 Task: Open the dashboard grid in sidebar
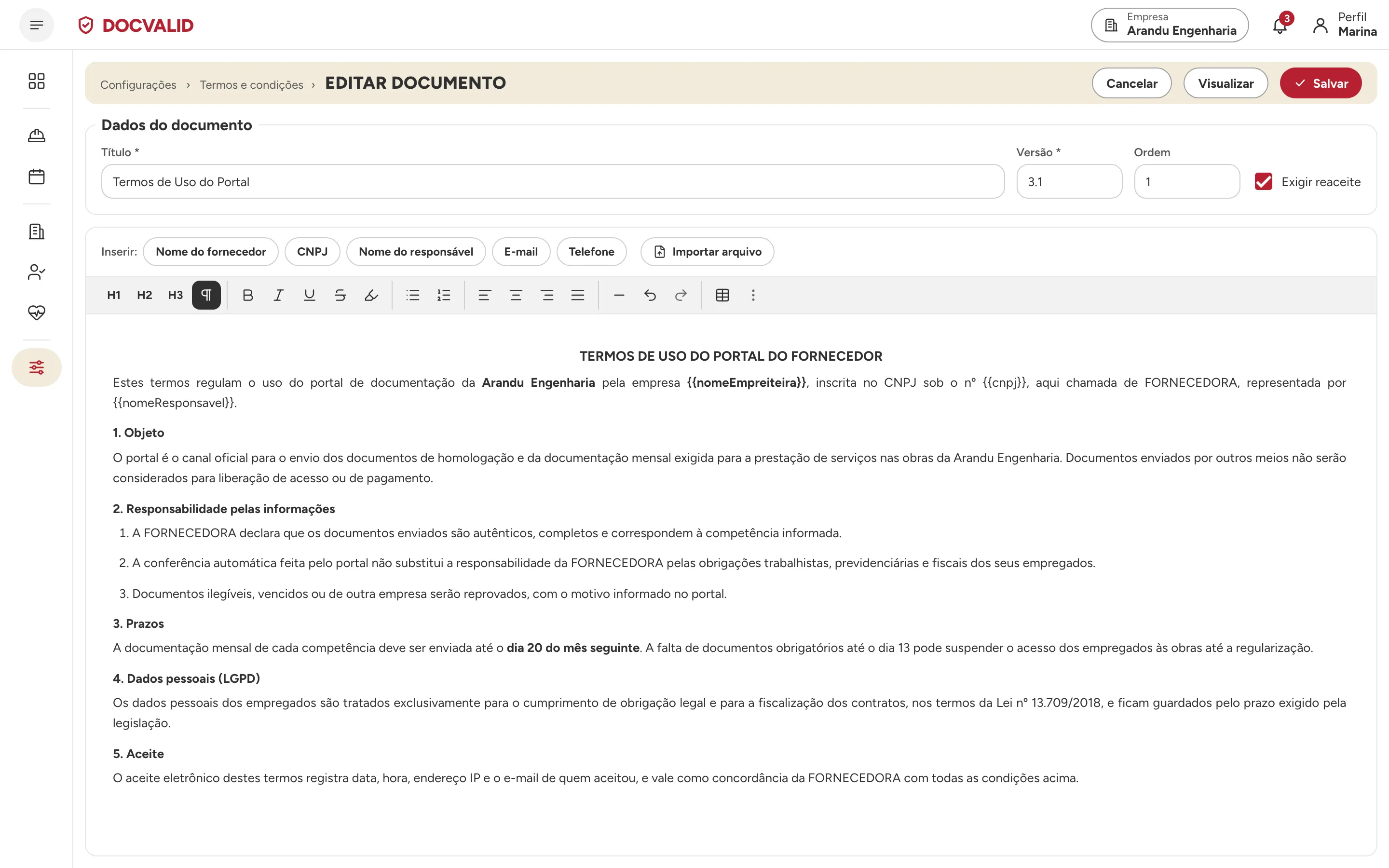pos(37,81)
